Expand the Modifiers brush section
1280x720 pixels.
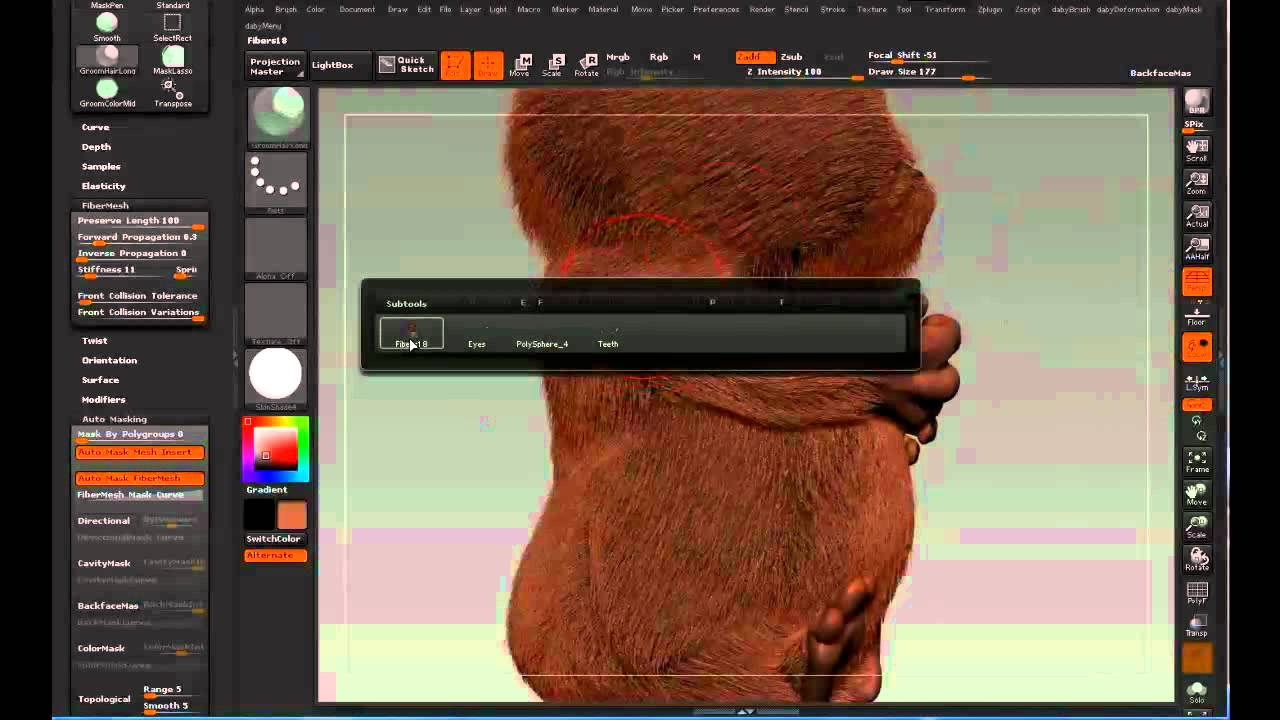click(x=104, y=400)
